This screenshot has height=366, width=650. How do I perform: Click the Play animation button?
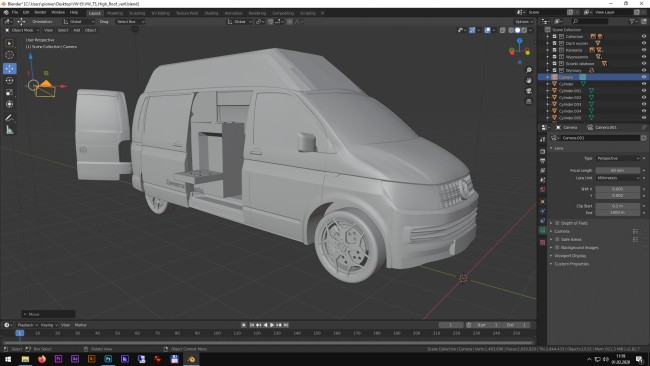point(272,325)
